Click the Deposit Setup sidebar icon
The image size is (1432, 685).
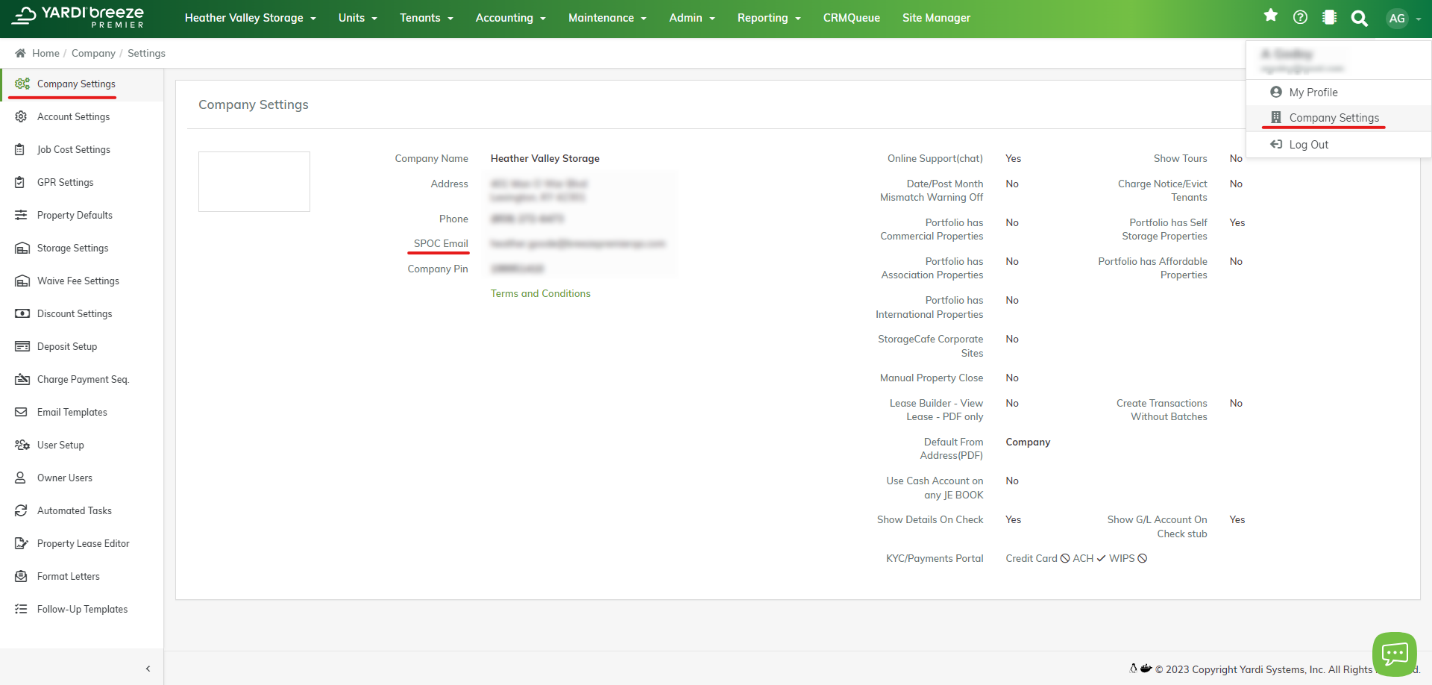pyautogui.click(x=21, y=347)
